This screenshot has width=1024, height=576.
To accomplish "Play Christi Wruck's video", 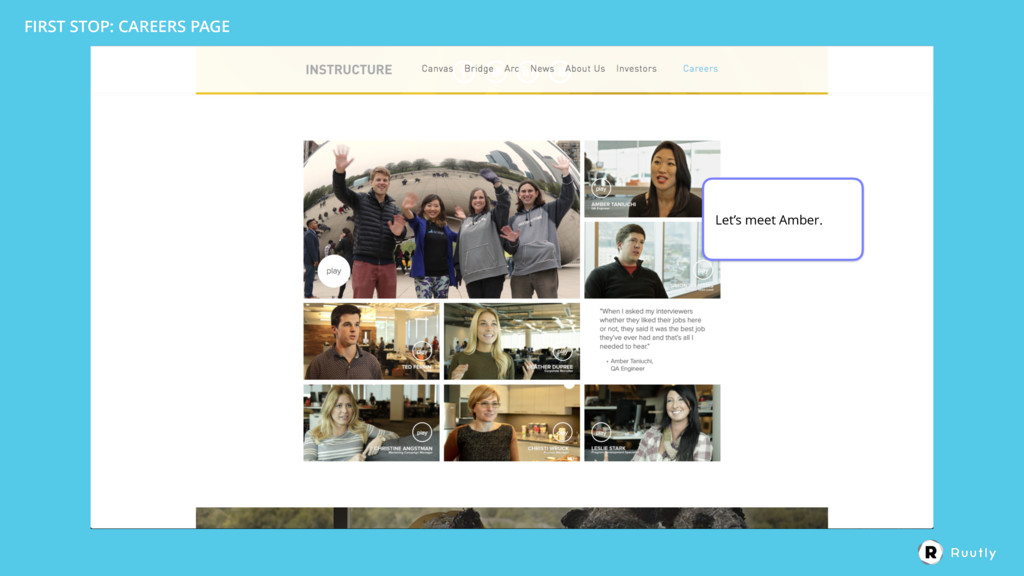I will [x=562, y=432].
